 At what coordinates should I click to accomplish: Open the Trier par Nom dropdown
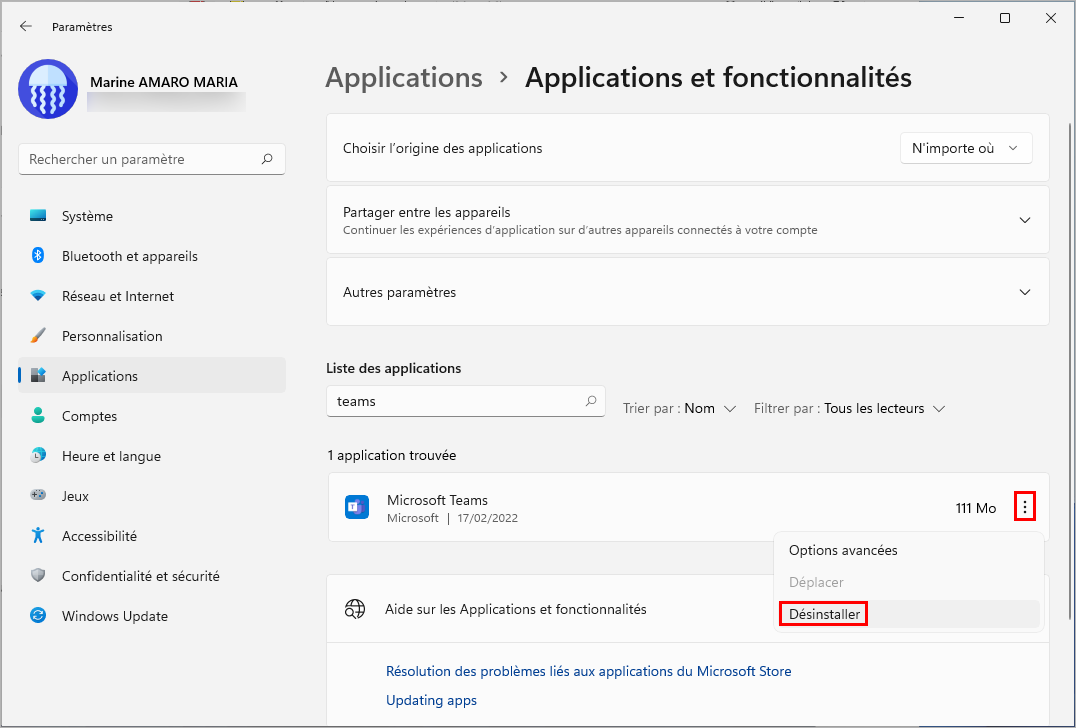coord(679,408)
